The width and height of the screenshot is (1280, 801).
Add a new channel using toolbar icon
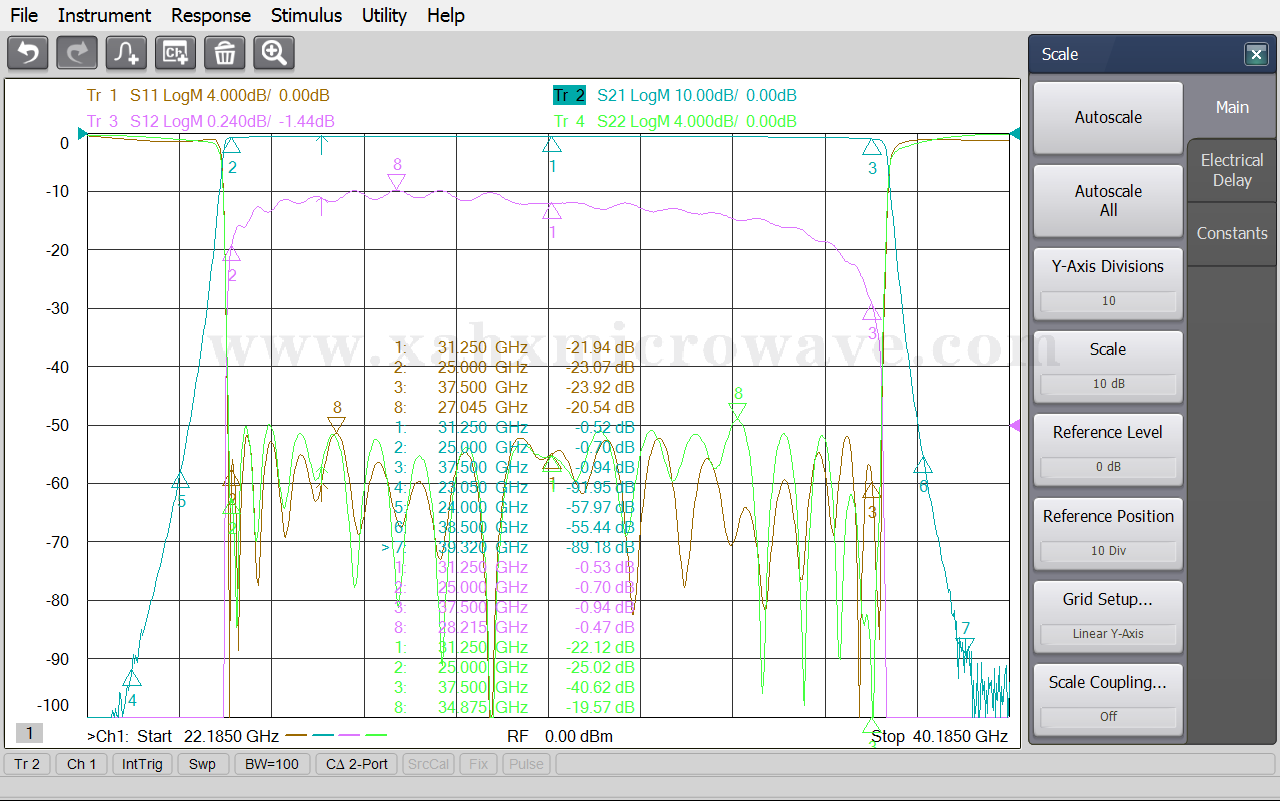pyautogui.click(x=175, y=53)
